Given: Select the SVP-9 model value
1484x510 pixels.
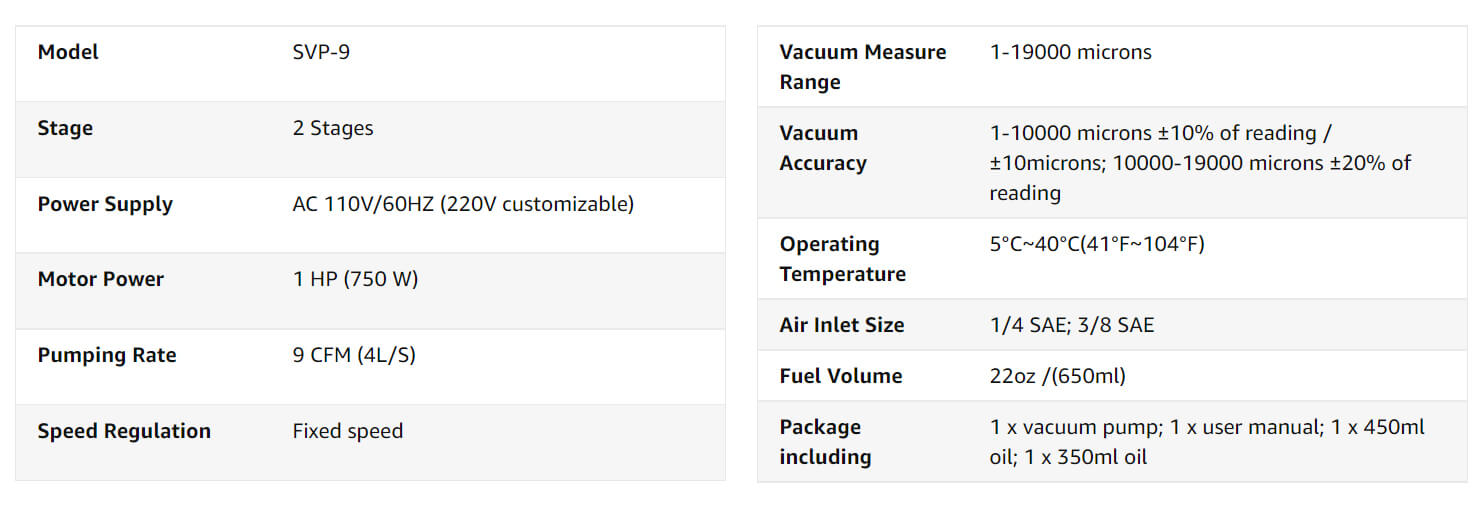Looking at the screenshot, I should [321, 52].
